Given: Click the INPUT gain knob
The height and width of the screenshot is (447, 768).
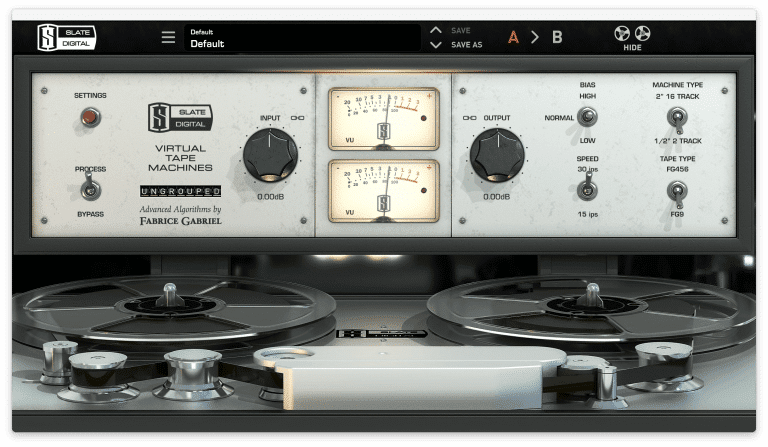Looking at the screenshot, I should point(270,155).
